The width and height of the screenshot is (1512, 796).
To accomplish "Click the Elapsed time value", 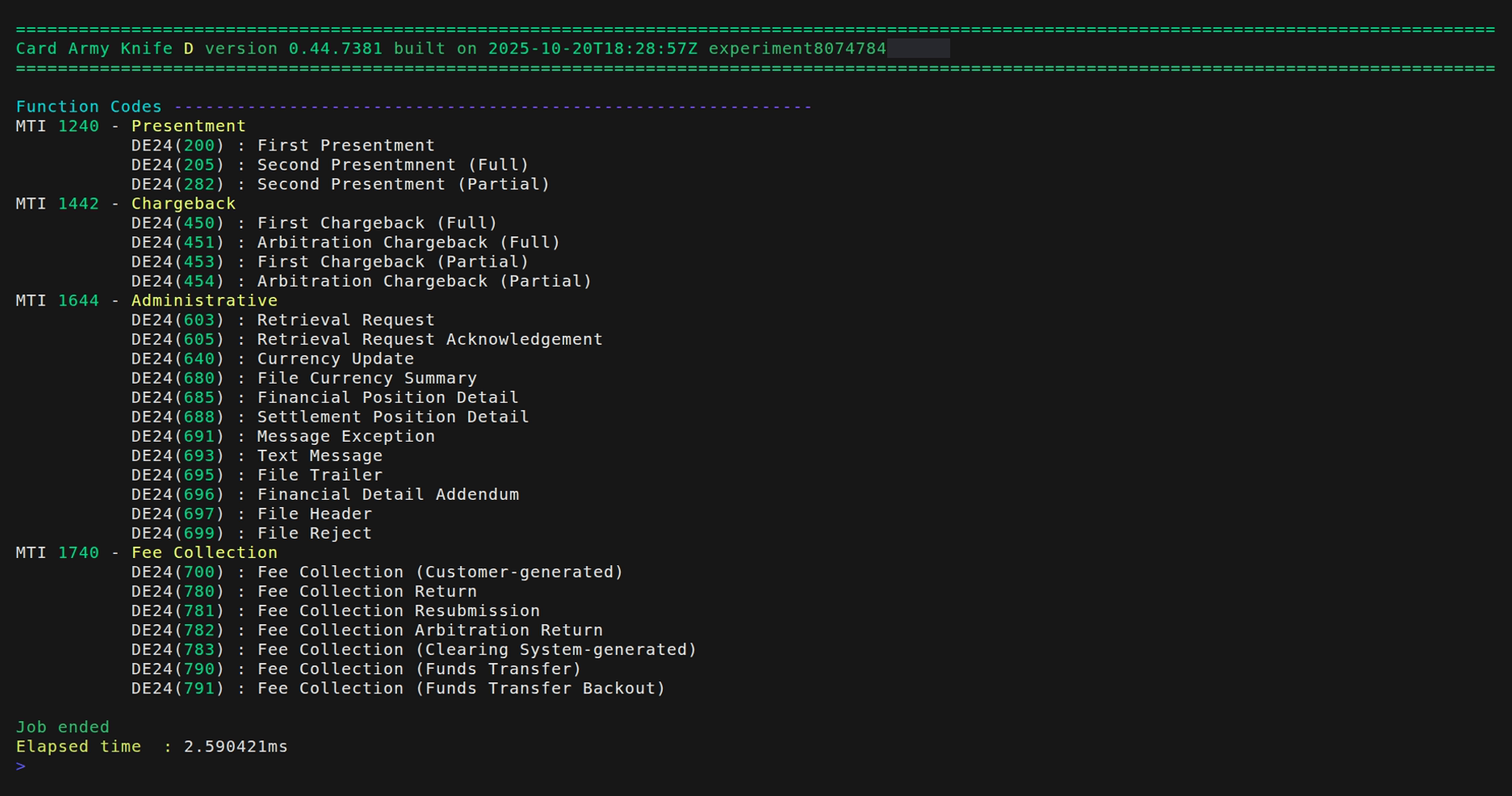I will tap(236, 747).
